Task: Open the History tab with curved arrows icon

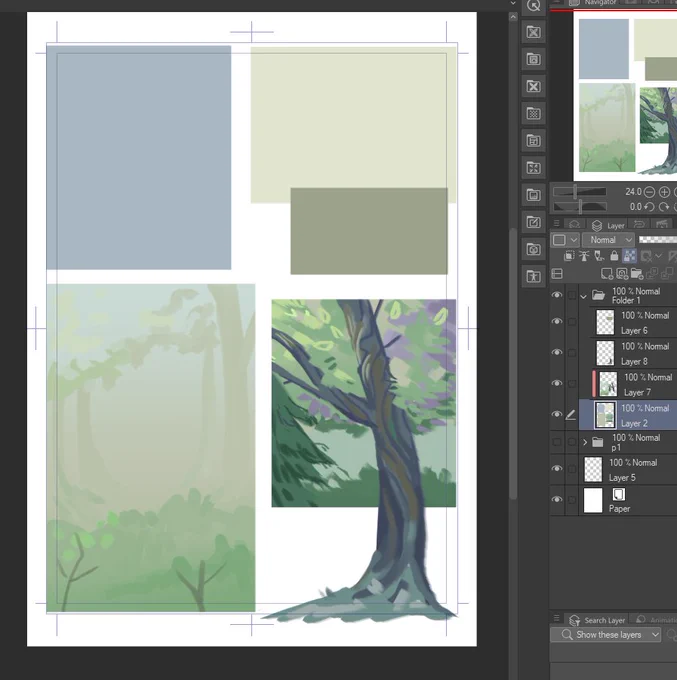Action: pos(639,224)
